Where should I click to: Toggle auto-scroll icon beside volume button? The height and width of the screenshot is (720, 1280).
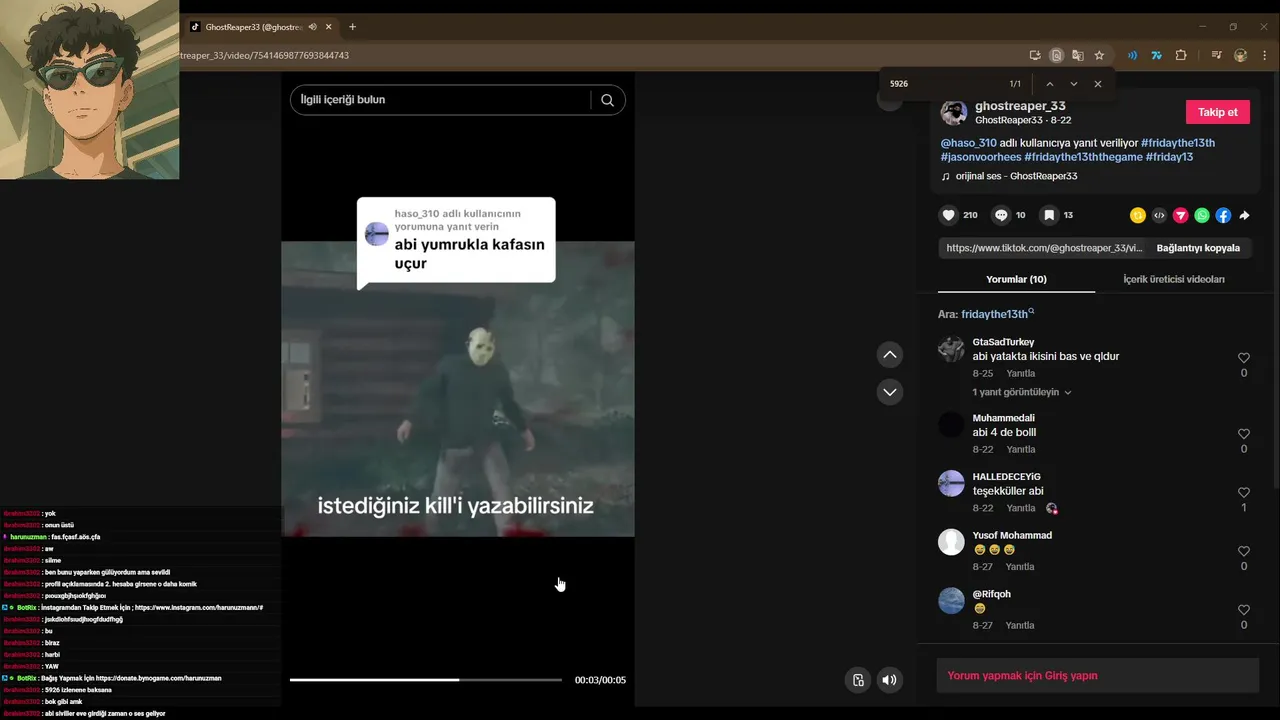(x=858, y=680)
